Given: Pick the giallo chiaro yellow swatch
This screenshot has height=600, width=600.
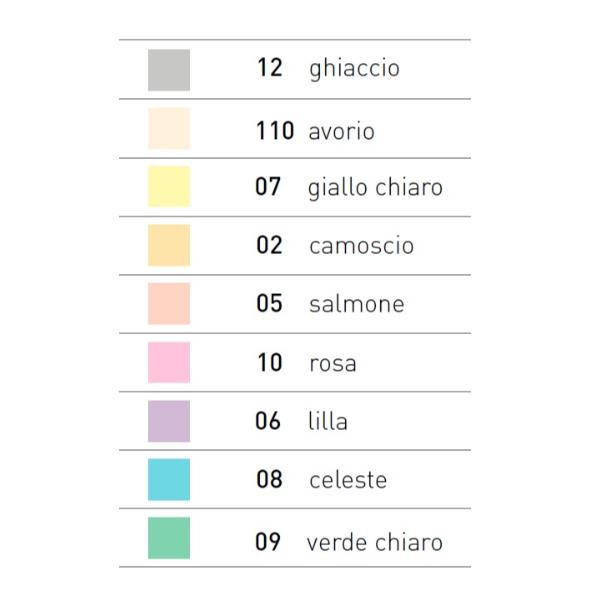Looking at the screenshot, I should tap(169, 187).
